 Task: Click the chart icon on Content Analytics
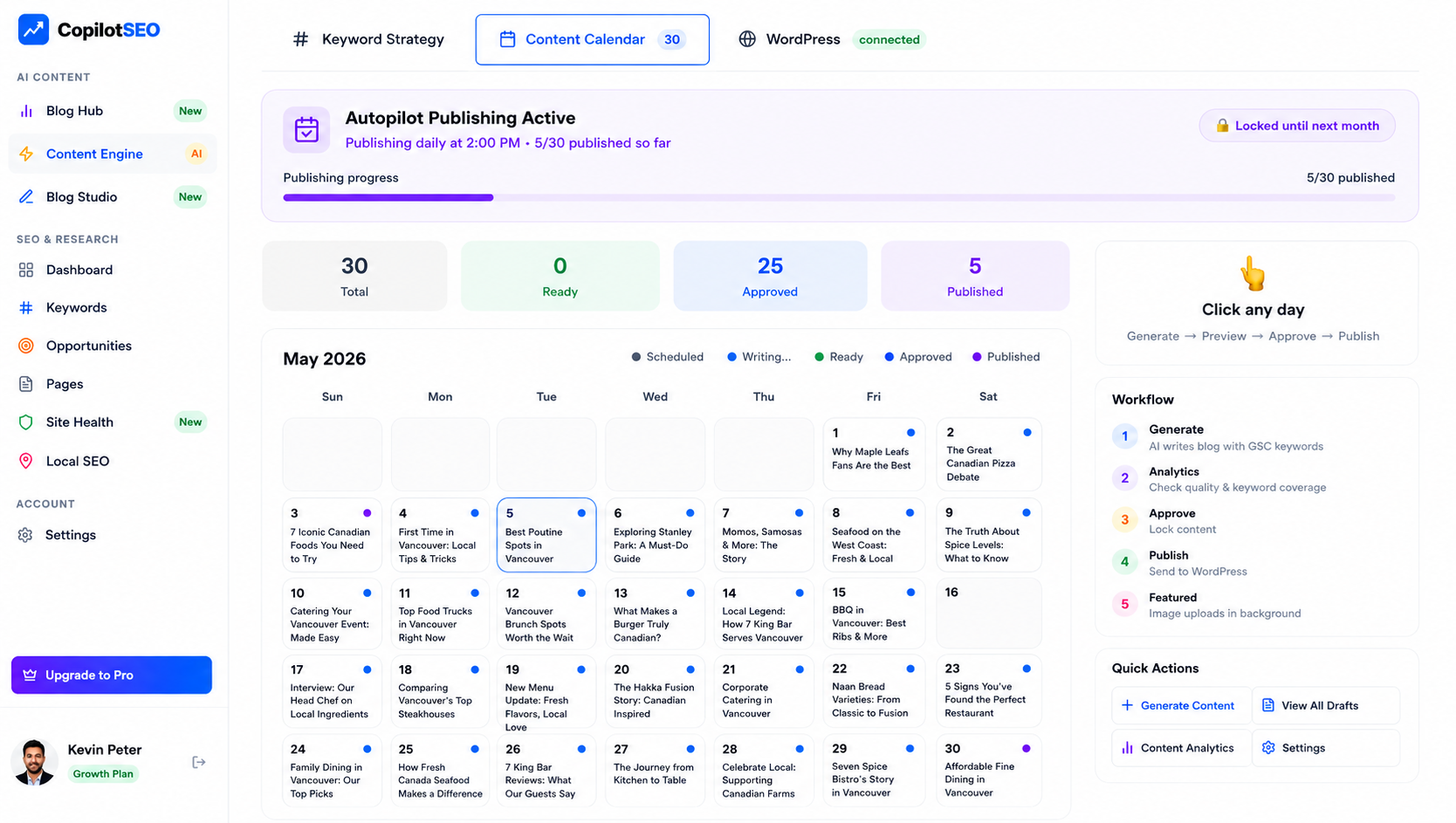[x=1127, y=748]
